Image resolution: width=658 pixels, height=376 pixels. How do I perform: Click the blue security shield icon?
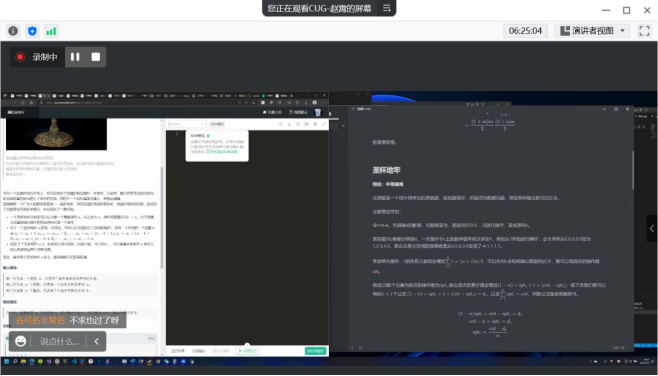(32, 31)
